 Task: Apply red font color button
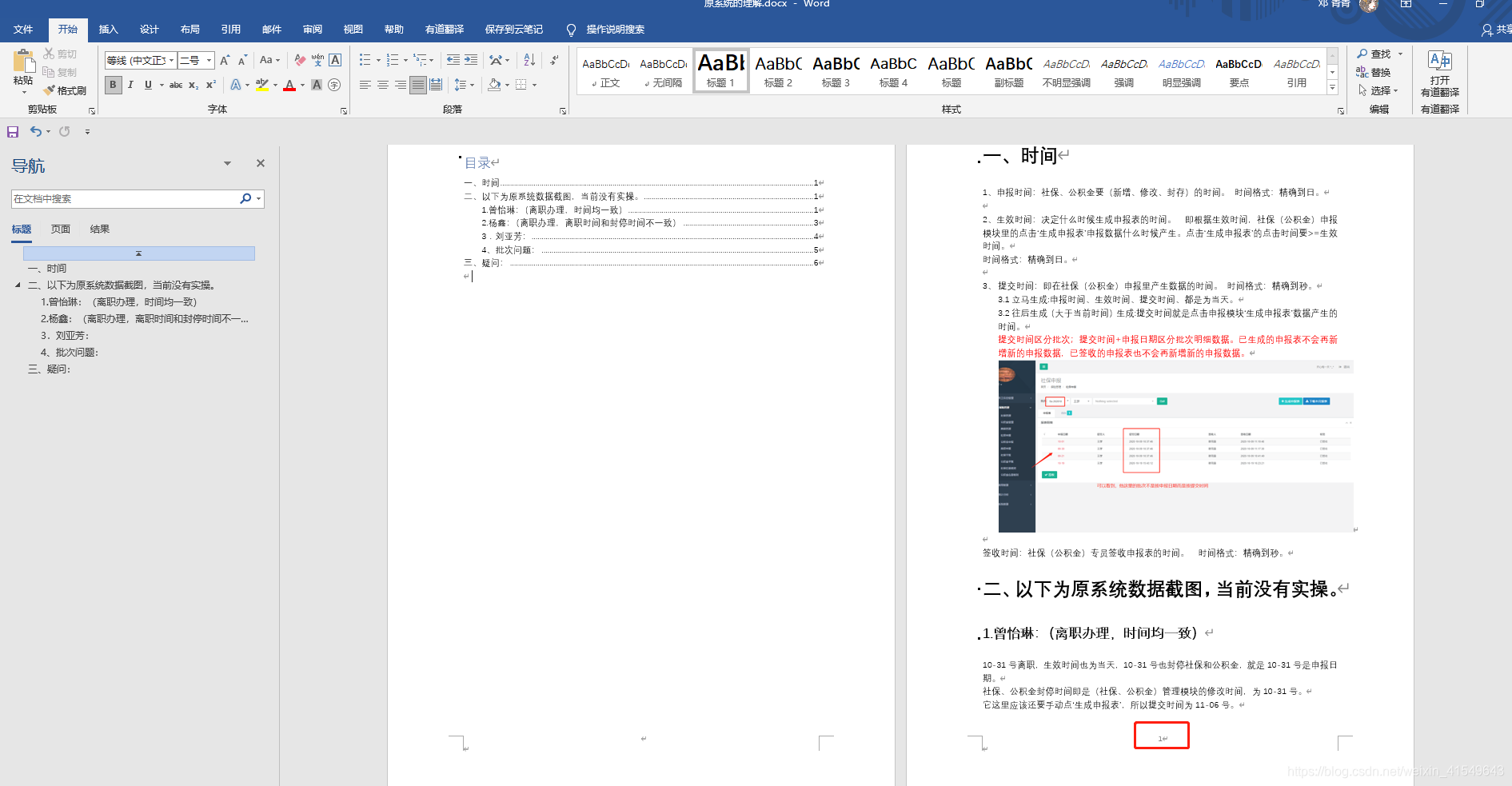(289, 85)
